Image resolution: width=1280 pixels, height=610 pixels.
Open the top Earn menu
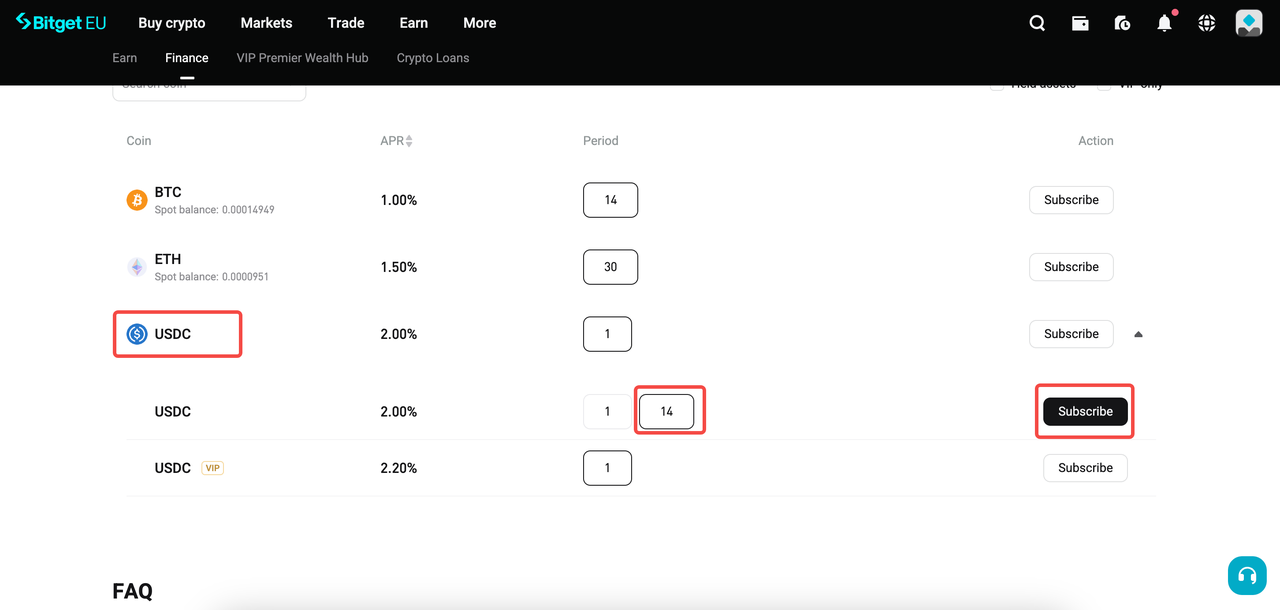414,23
